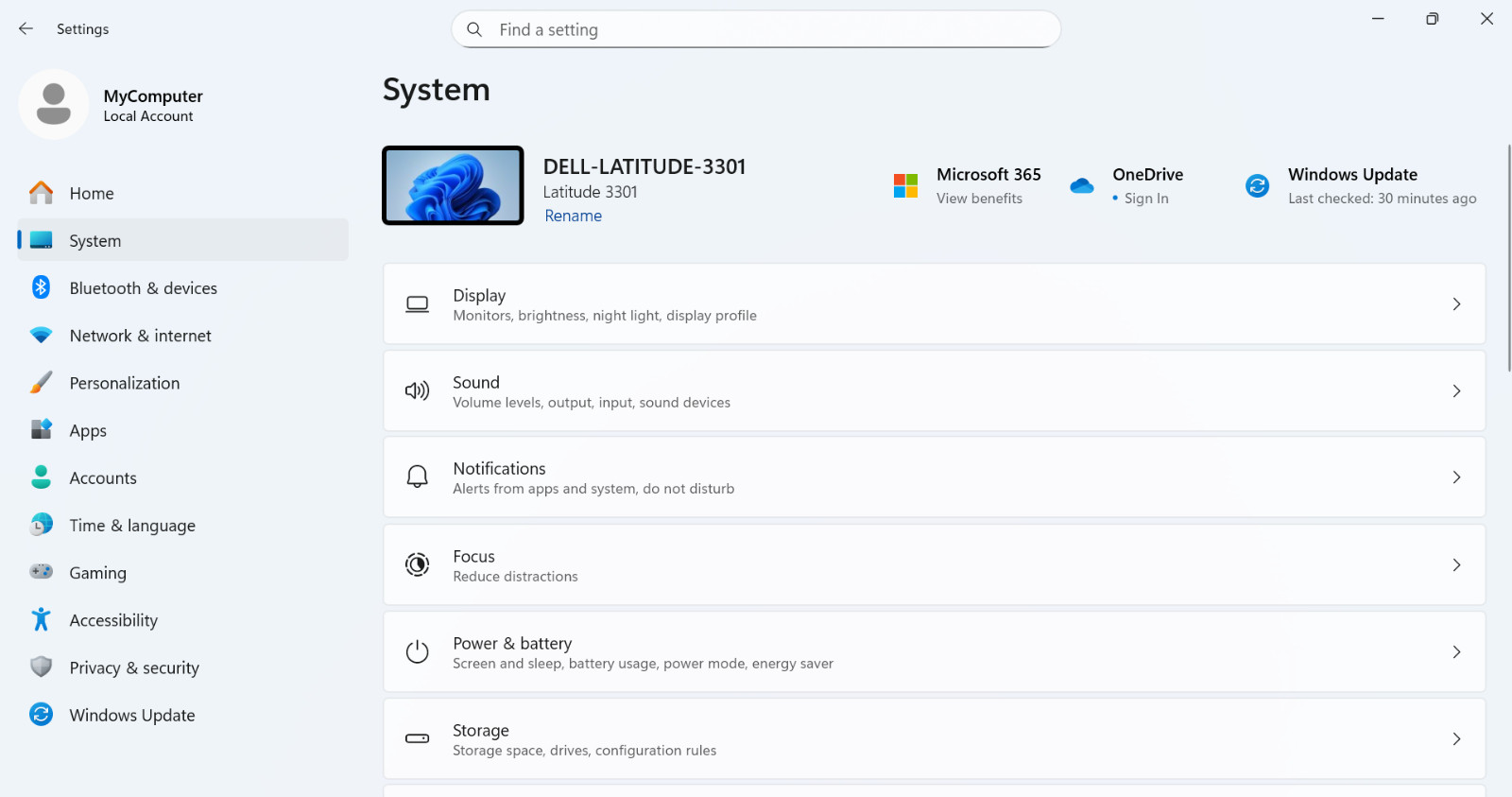Expand Display settings chevron

[x=1456, y=303]
